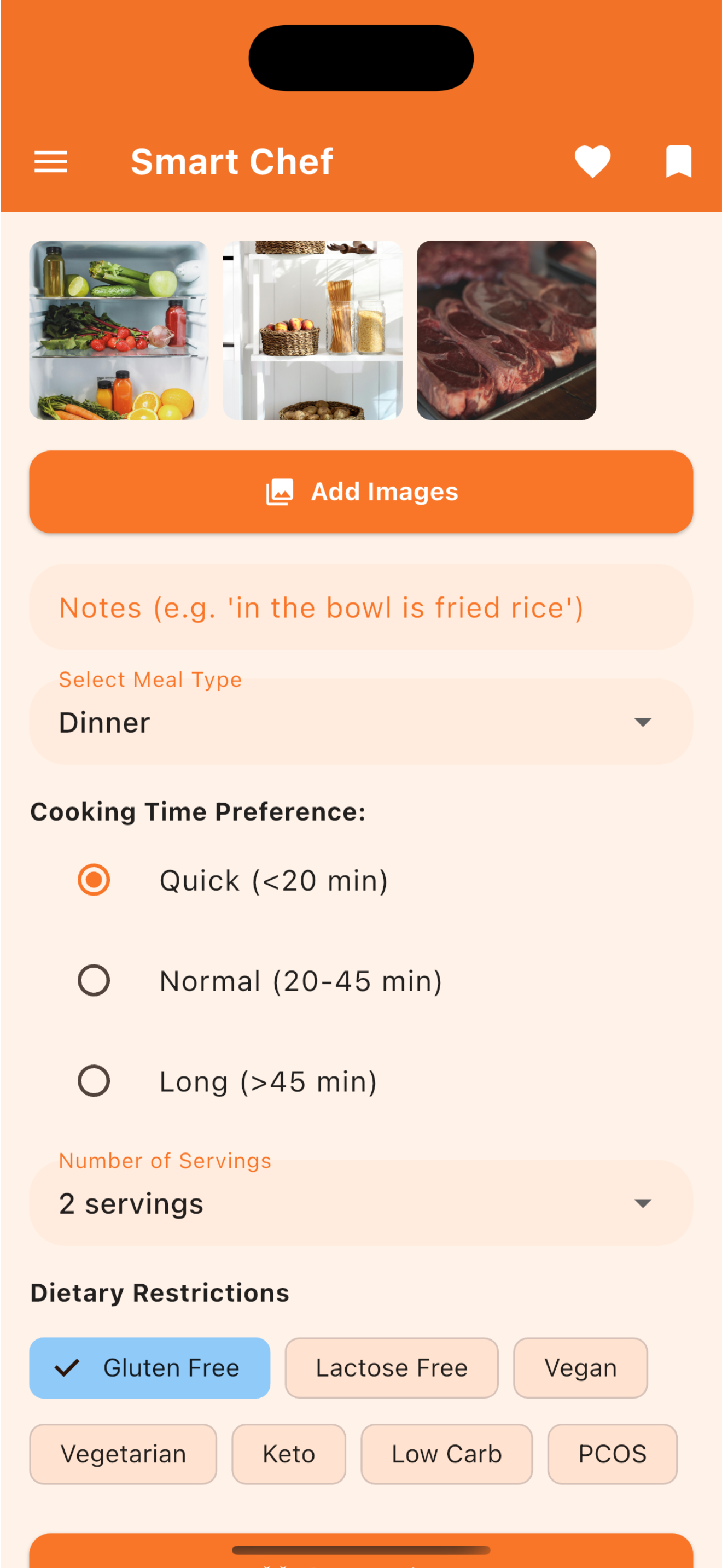Open saved recipes bookmark icon

coord(678,162)
